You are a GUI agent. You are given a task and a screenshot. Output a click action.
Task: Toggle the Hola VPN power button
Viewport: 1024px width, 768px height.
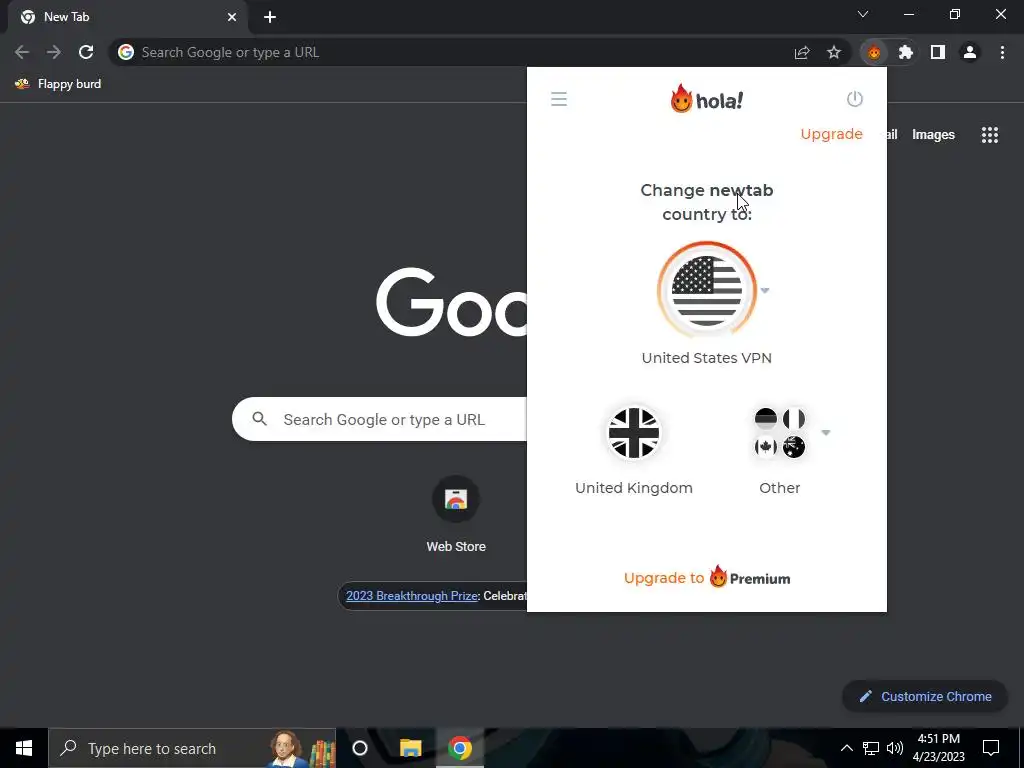click(854, 99)
